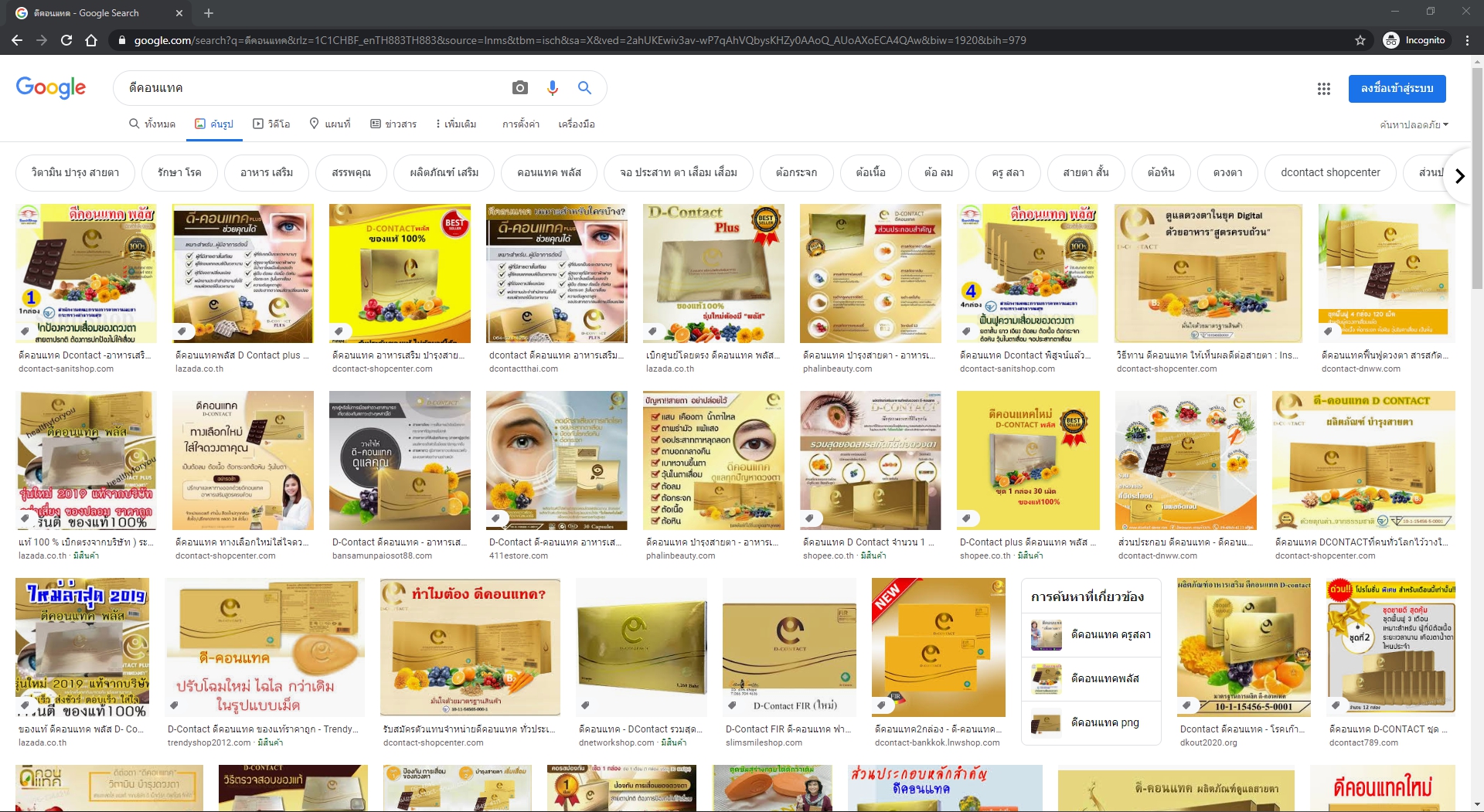
Task: Click the microphone voice search icon
Action: (552, 88)
